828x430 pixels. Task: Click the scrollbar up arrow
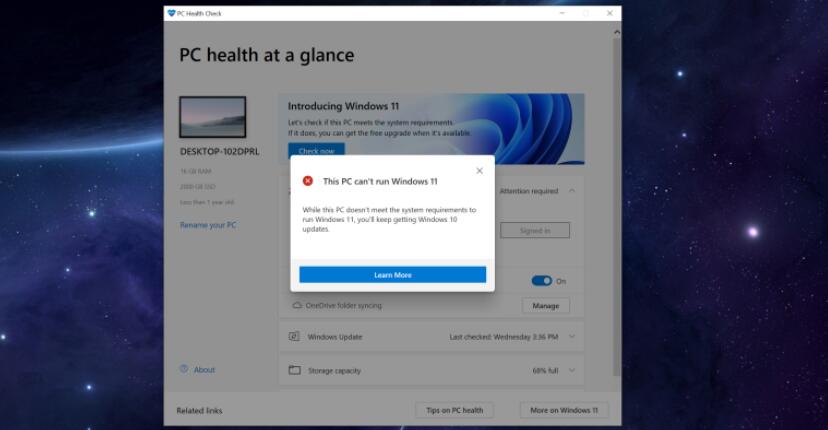click(616, 32)
